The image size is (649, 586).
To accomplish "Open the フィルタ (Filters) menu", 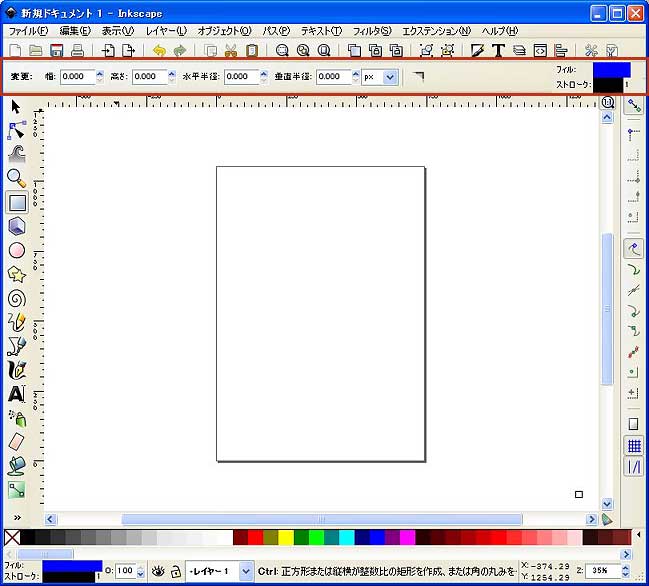I will (x=372, y=31).
